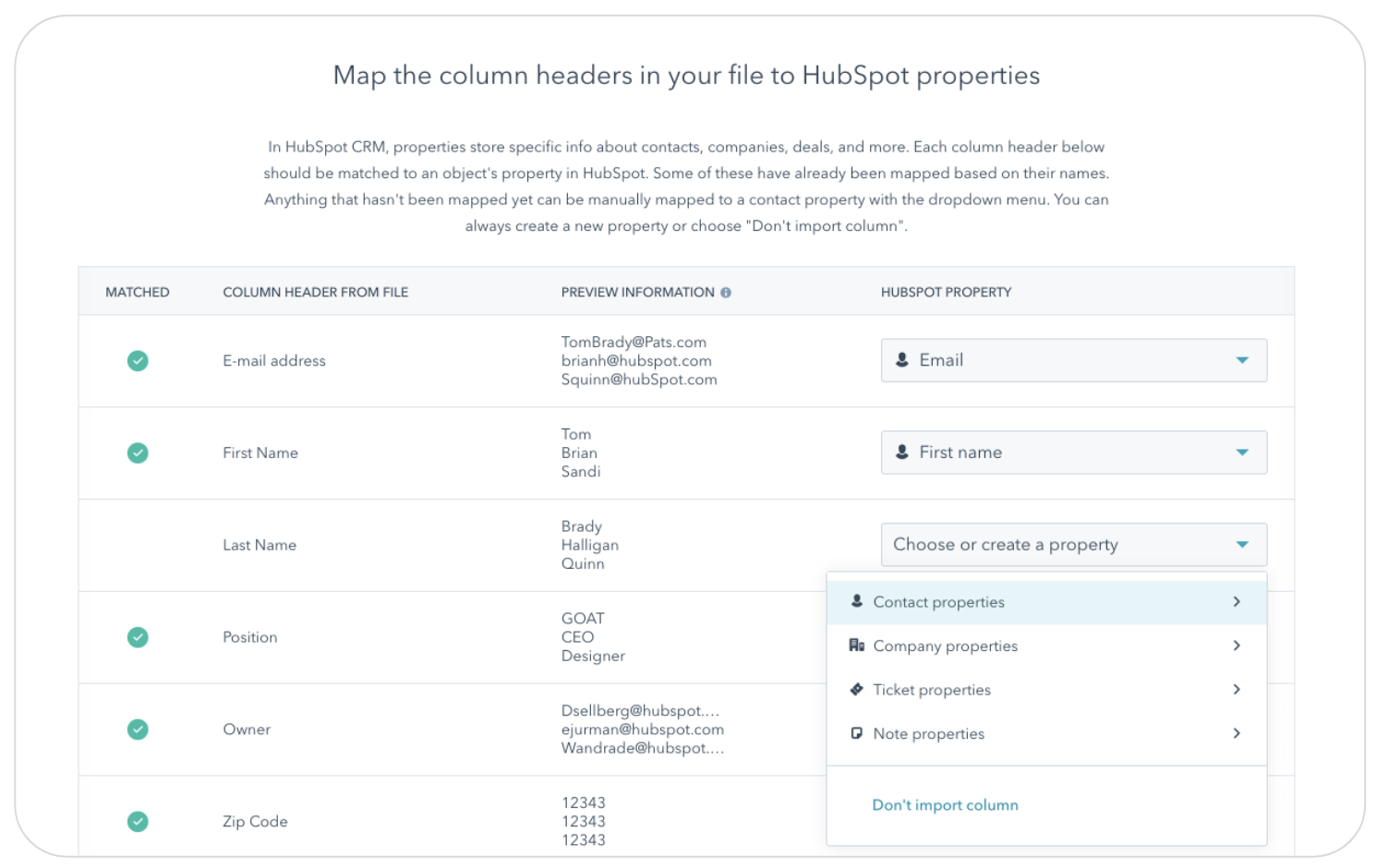Click the person icon beside First name
This screenshot has width=1376, height=868.
[902, 452]
